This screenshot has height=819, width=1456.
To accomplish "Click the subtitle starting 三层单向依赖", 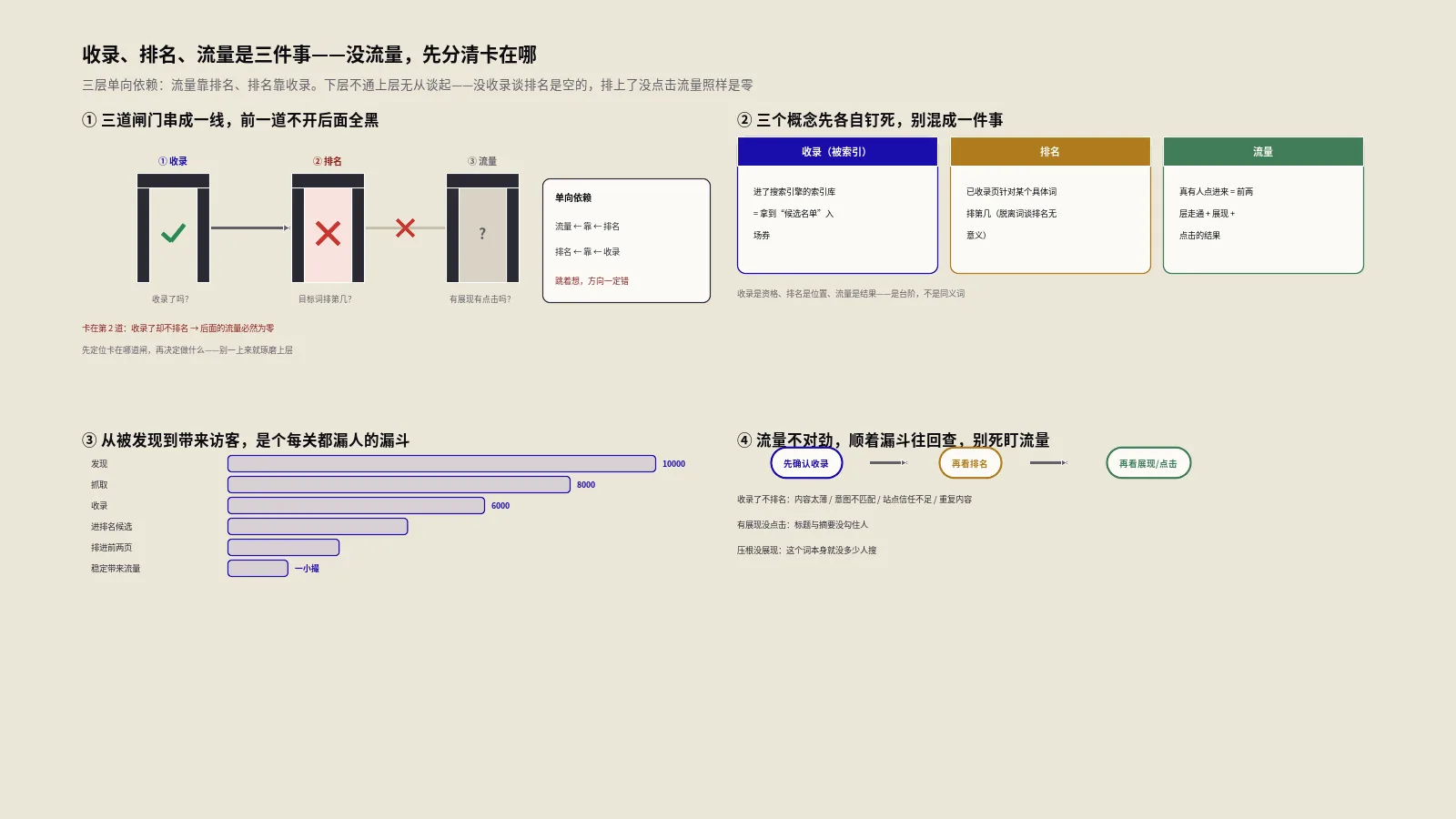I will pyautogui.click(x=418, y=85).
